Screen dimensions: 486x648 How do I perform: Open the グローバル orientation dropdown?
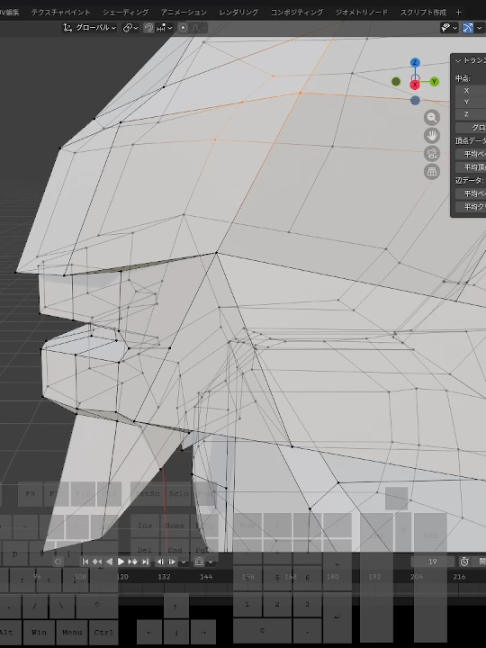[x=90, y=28]
